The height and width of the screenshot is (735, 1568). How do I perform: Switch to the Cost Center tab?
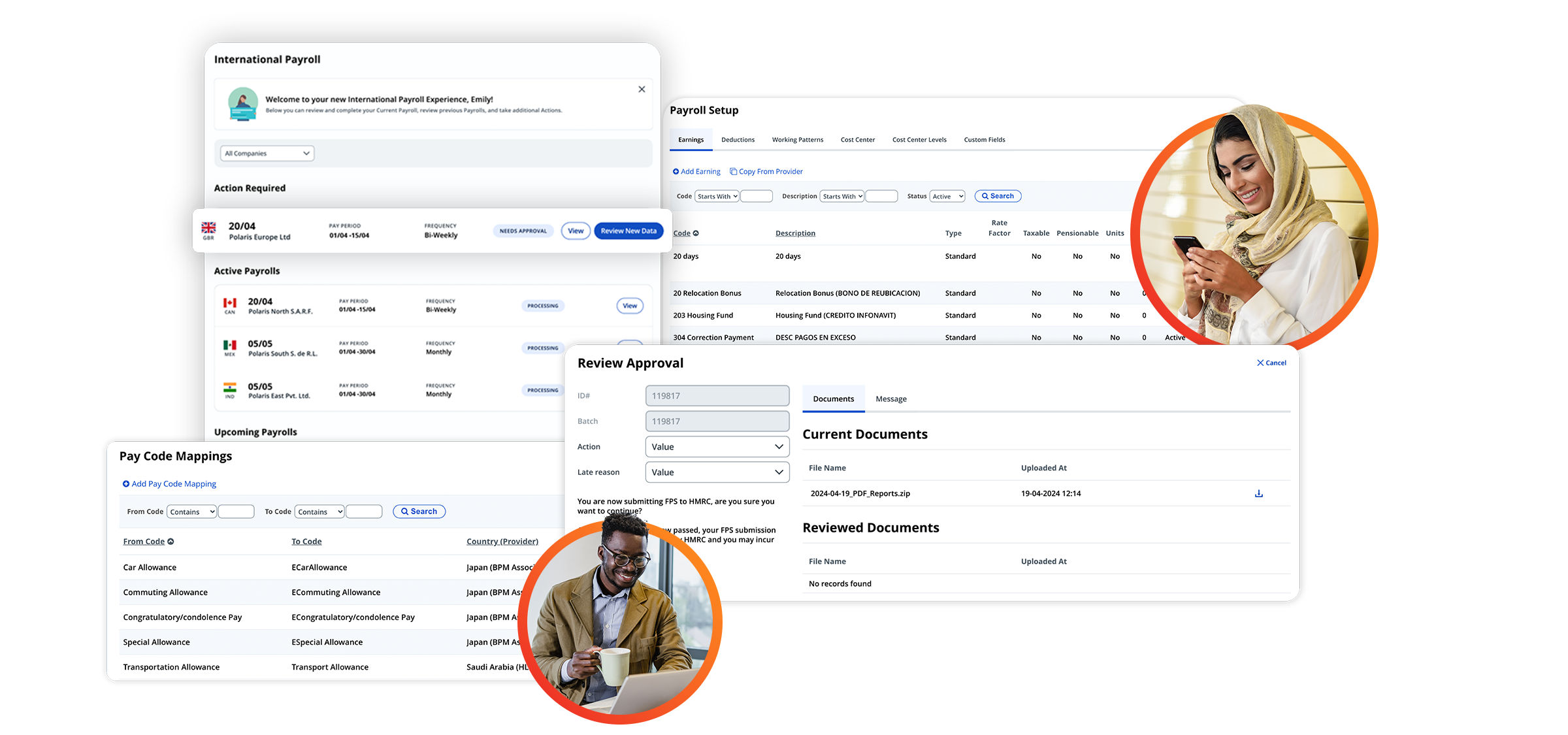pyautogui.click(x=858, y=140)
